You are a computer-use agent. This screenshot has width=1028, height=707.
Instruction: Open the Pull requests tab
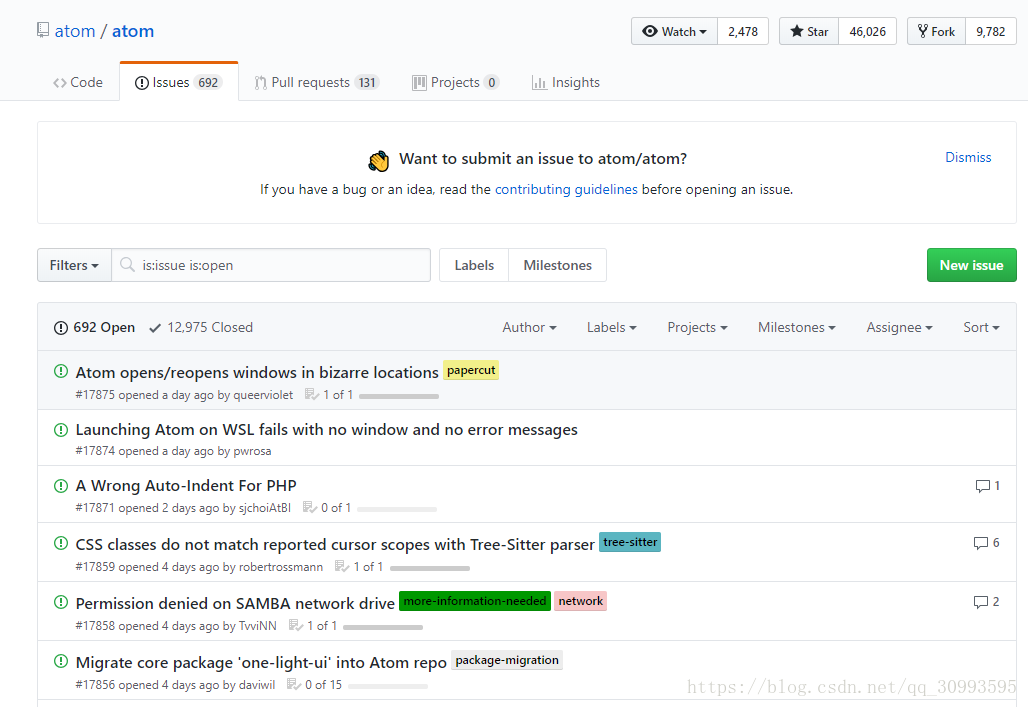point(317,83)
